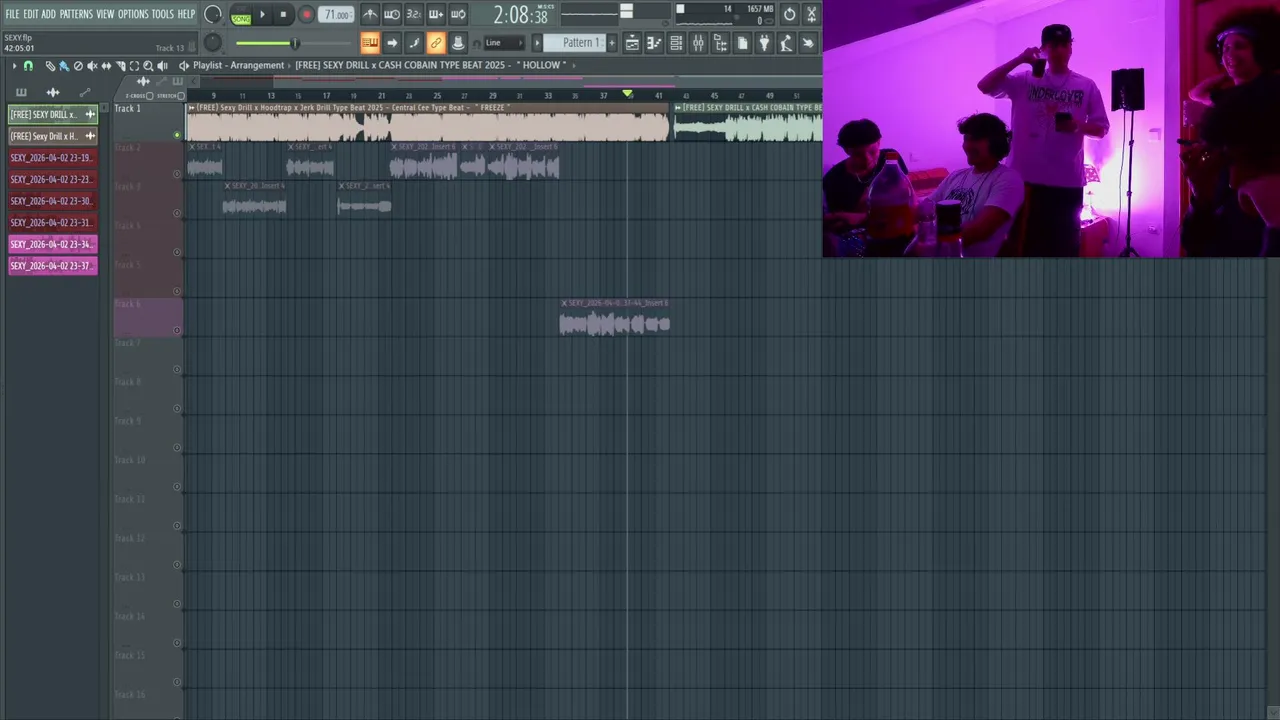1280x720 pixels.
Task: Click the Stop transport button
Action: [283, 15]
